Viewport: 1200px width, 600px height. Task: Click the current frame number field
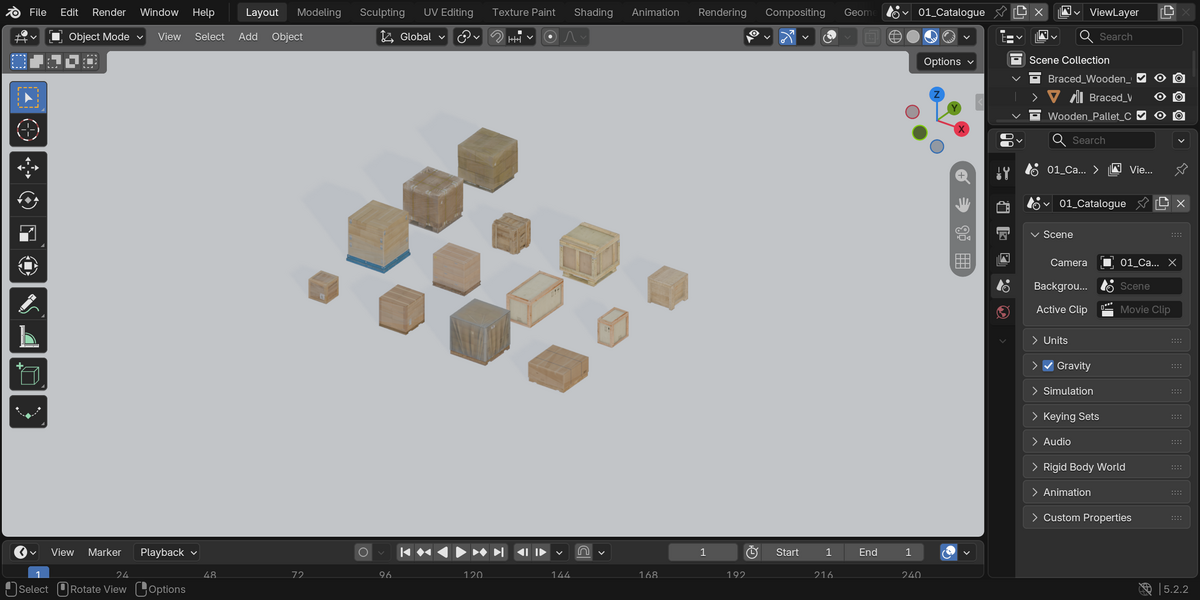(x=703, y=552)
